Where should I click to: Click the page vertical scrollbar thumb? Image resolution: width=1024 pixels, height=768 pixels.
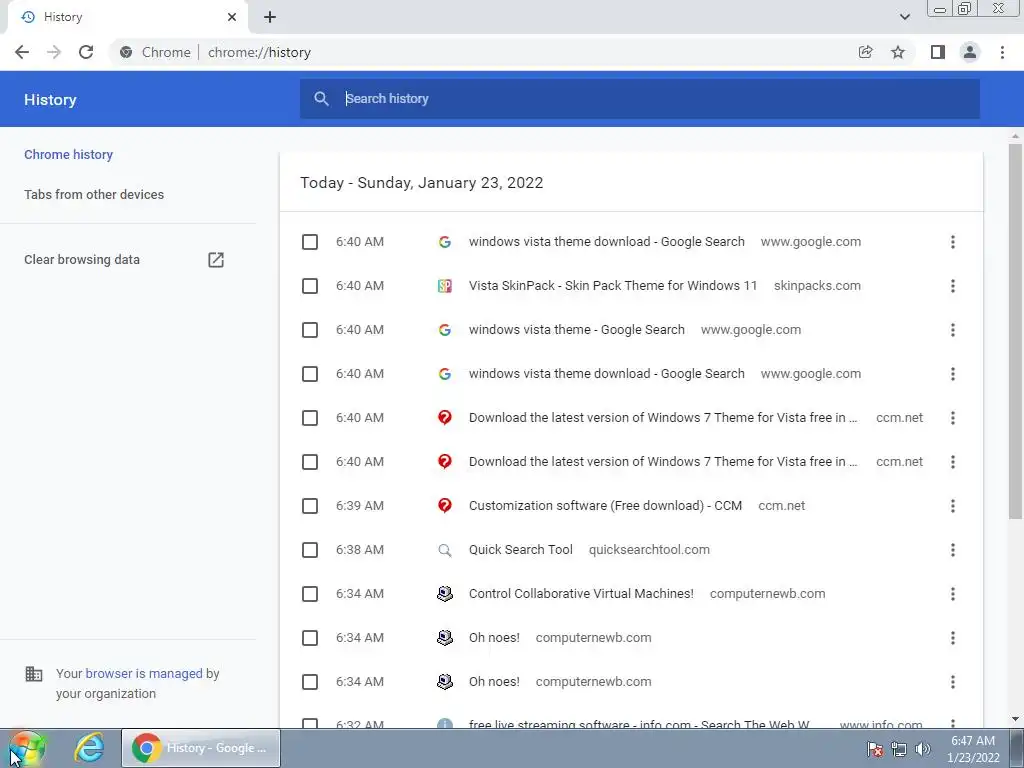coord(1015,333)
